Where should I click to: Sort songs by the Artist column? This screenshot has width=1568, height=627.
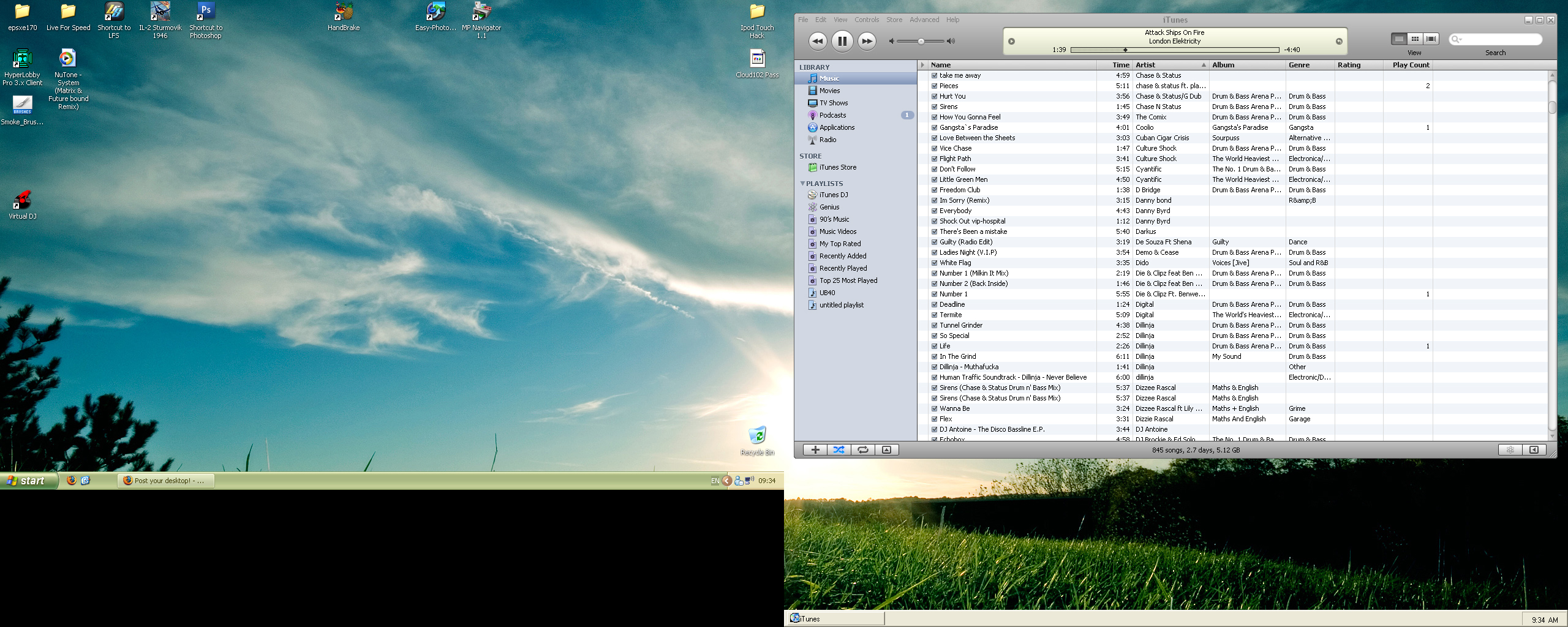click(x=1170, y=65)
